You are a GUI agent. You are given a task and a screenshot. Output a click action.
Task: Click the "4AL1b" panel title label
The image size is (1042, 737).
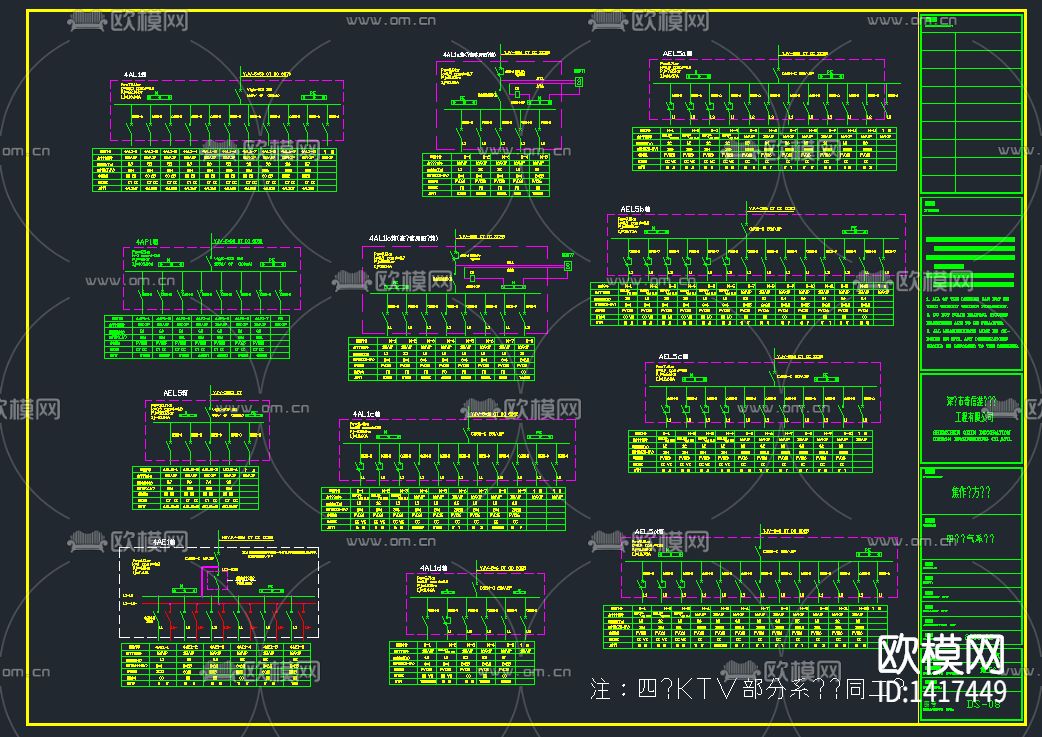tap(403, 238)
